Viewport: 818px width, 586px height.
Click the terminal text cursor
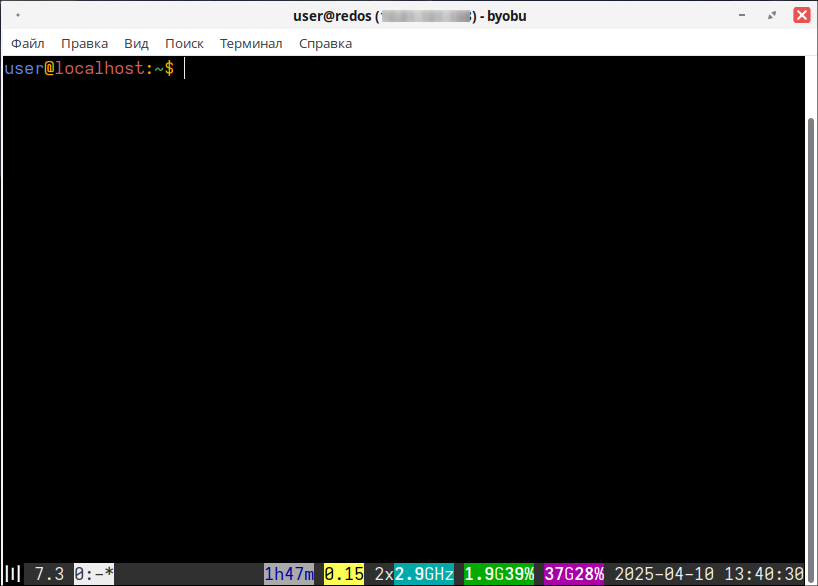coord(185,68)
